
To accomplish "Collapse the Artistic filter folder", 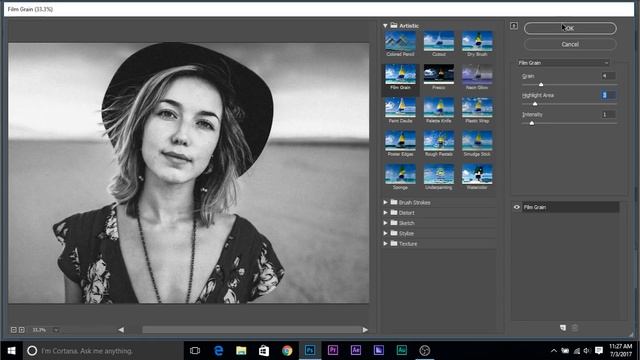I will click(385, 26).
